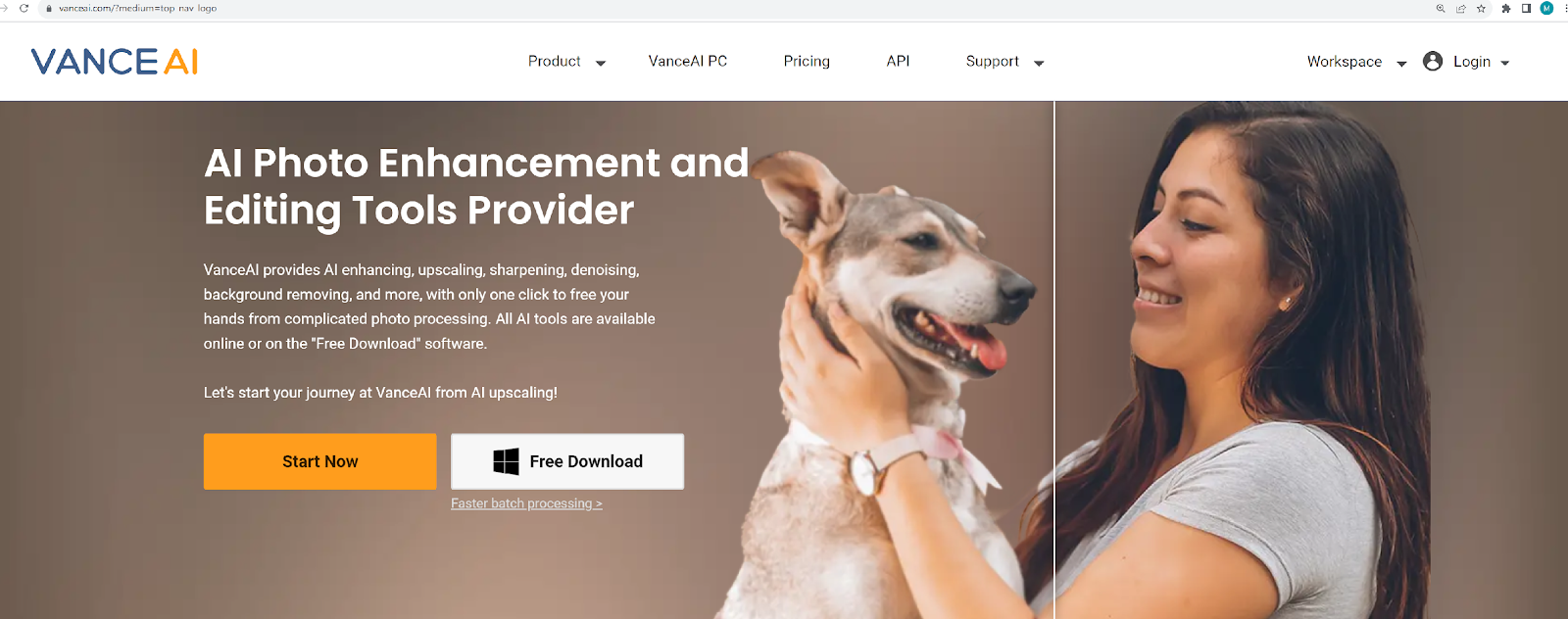Open the Chrome profile avatar
The image size is (1568, 619).
point(1546,8)
